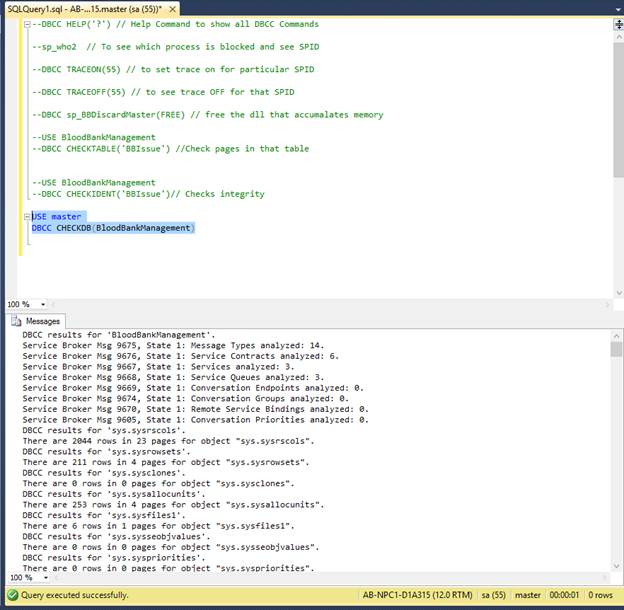Click the --DBCC TRACEON(55) comment line

(x=173, y=70)
